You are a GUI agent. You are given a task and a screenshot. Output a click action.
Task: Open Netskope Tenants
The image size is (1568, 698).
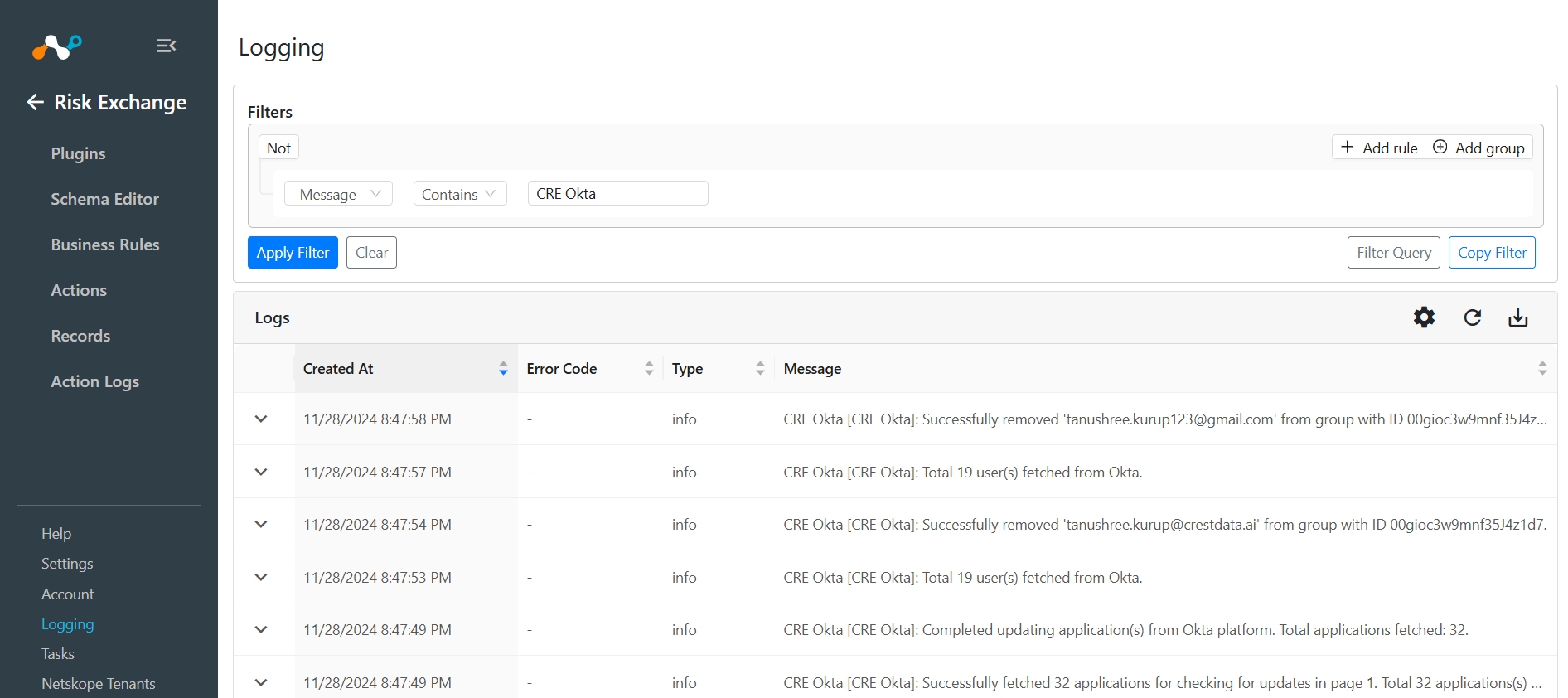pyautogui.click(x=99, y=684)
